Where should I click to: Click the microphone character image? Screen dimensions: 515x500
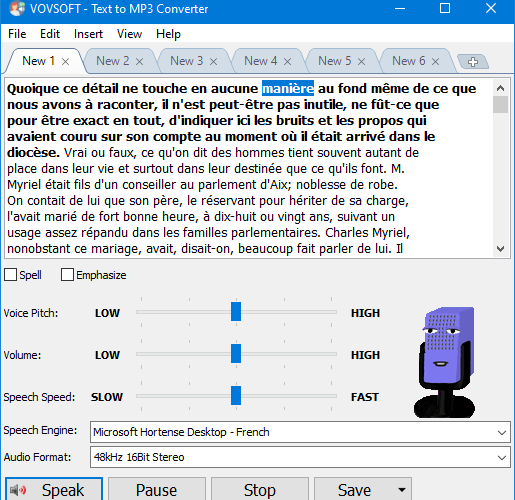tap(445, 362)
